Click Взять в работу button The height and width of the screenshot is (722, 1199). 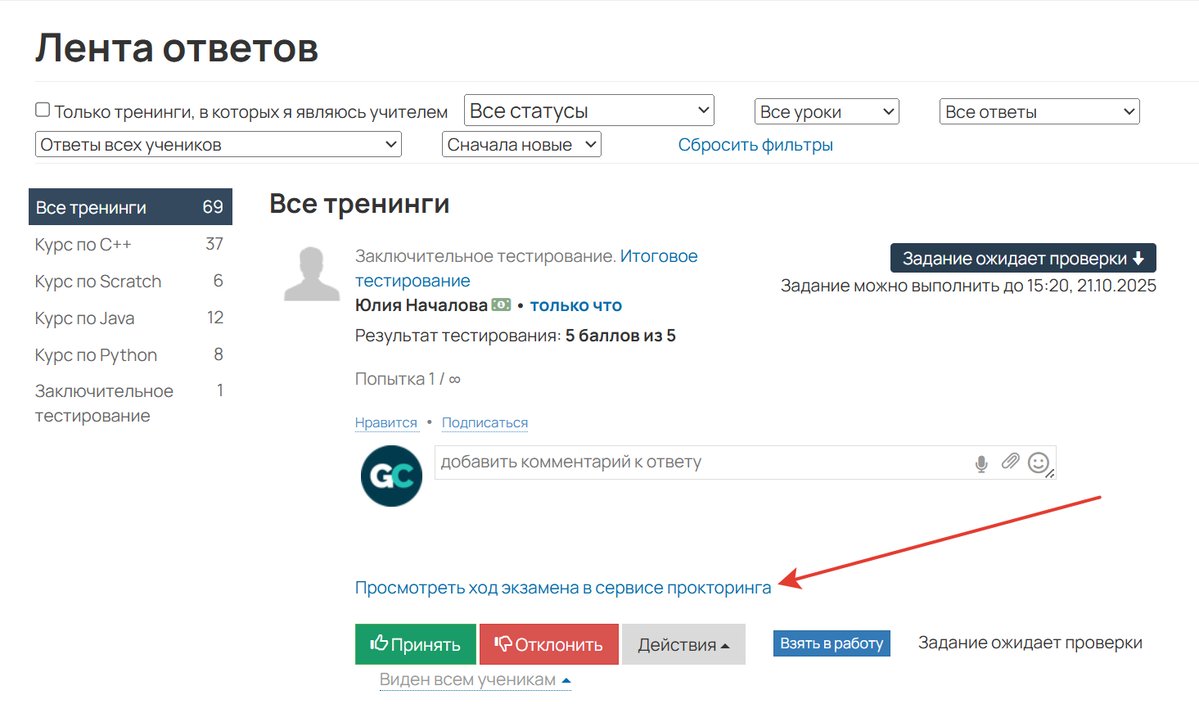831,643
